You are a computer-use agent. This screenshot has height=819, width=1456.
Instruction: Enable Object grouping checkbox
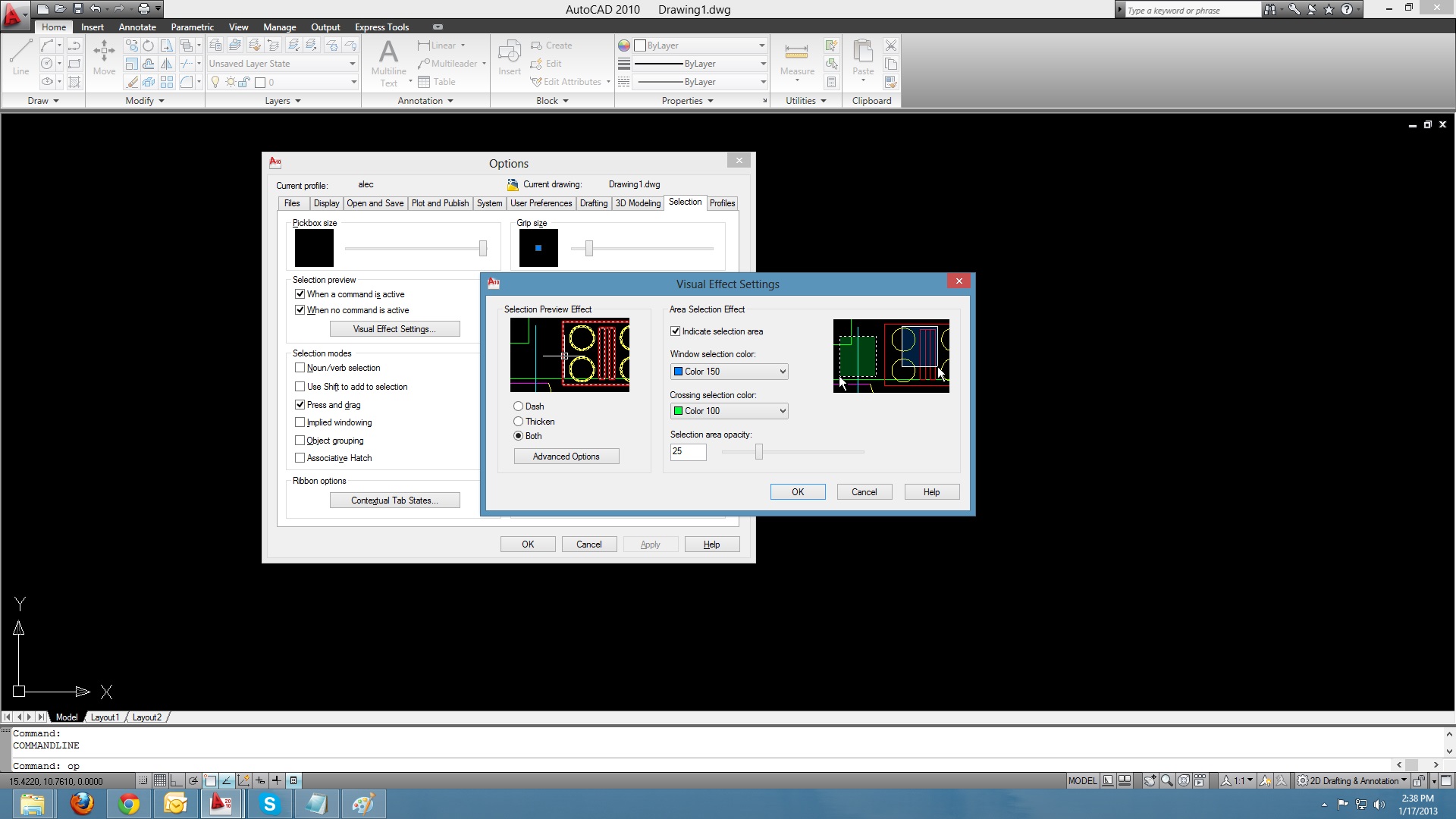click(300, 441)
